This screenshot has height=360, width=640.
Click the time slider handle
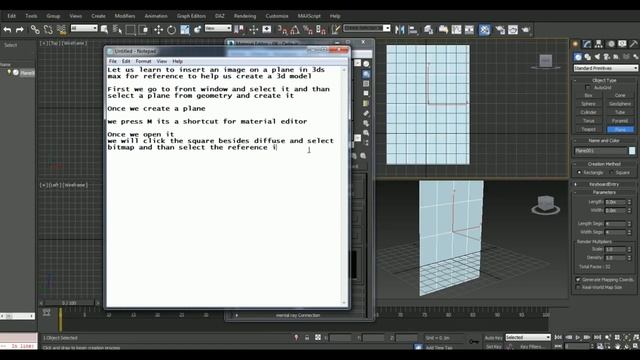click(x=69, y=303)
